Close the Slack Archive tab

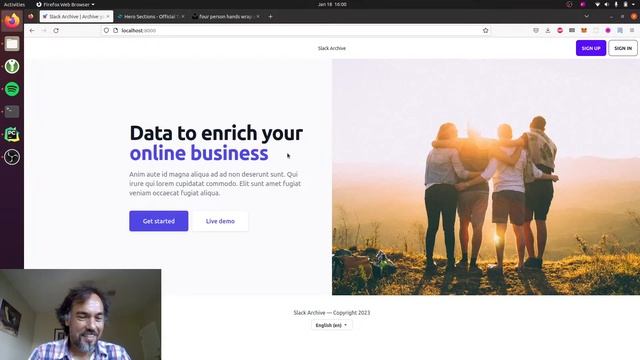[x=108, y=17]
